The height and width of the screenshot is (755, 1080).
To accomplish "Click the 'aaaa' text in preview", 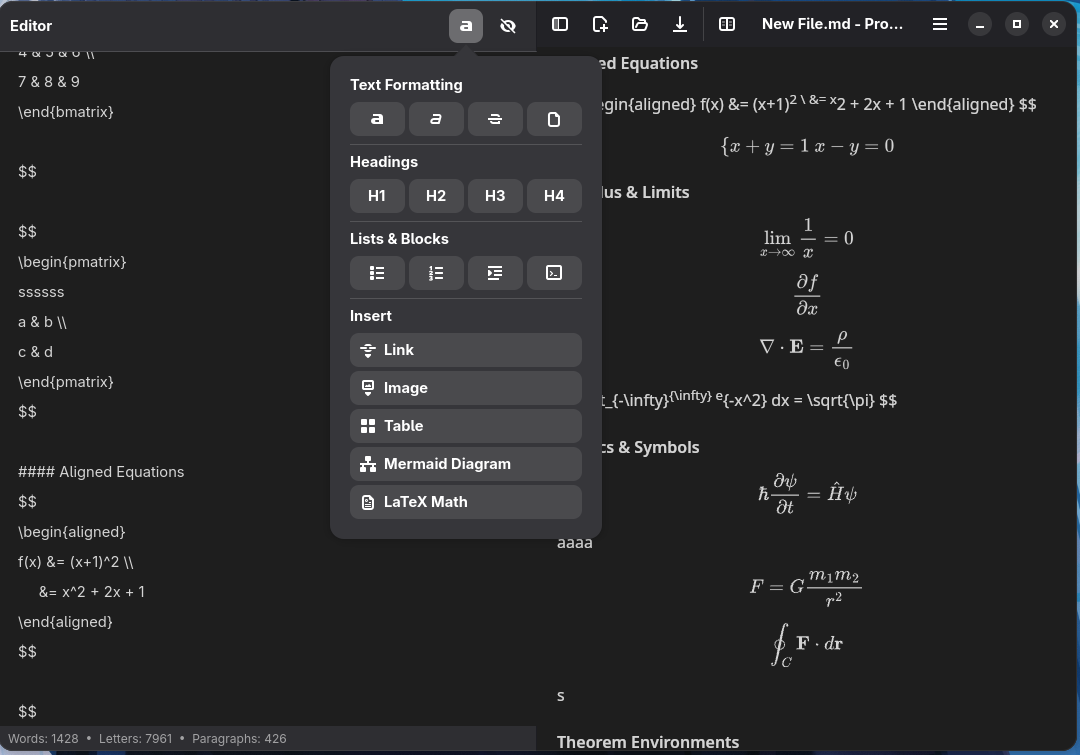I will pyautogui.click(x=574, y=543).
